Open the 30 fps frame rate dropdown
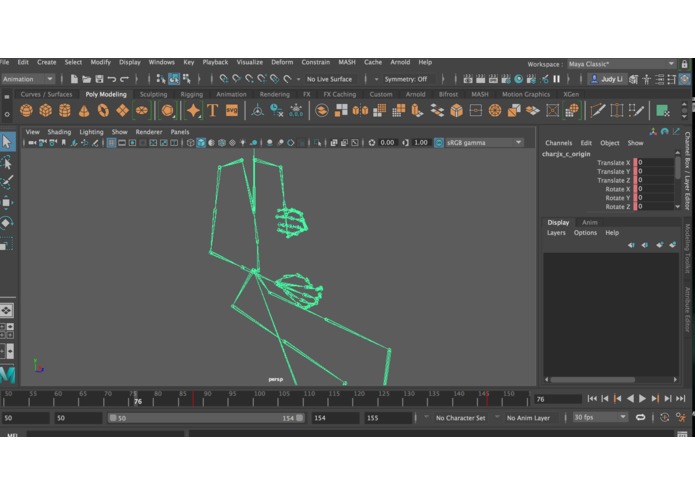The image size is (695, 494). tap(600, 417)
